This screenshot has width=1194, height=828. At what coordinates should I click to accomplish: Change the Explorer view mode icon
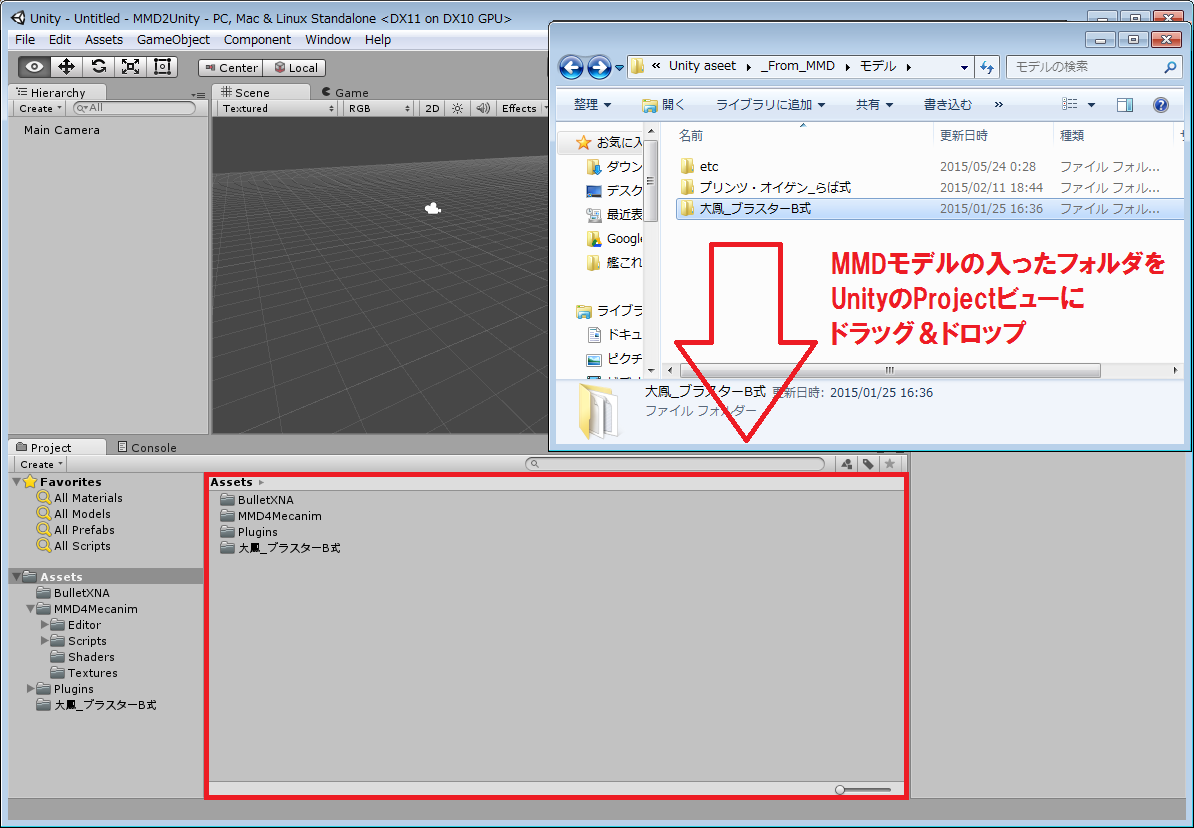click(1071, 104)
